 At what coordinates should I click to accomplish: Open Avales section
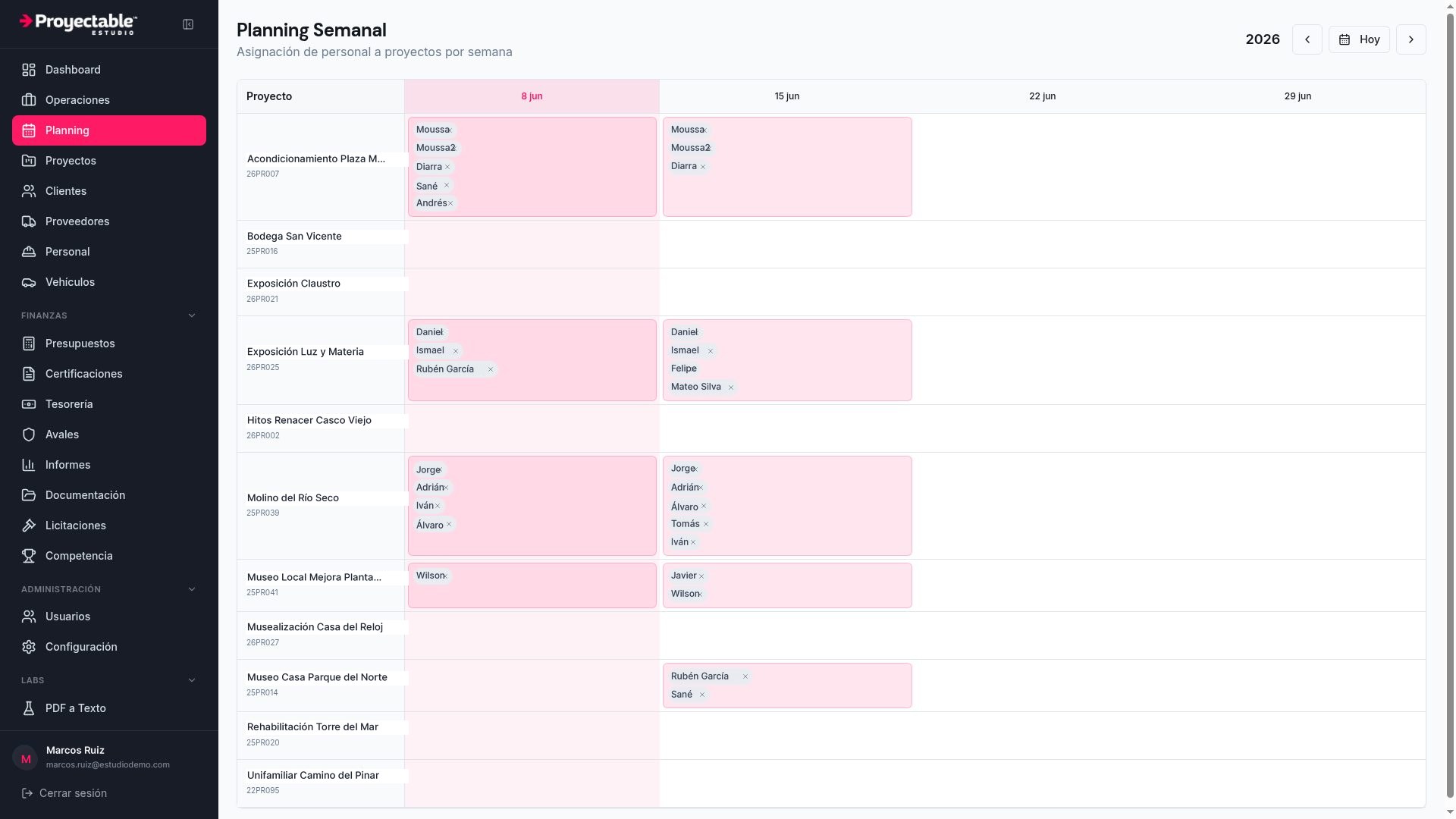click(x=109, y=435)
